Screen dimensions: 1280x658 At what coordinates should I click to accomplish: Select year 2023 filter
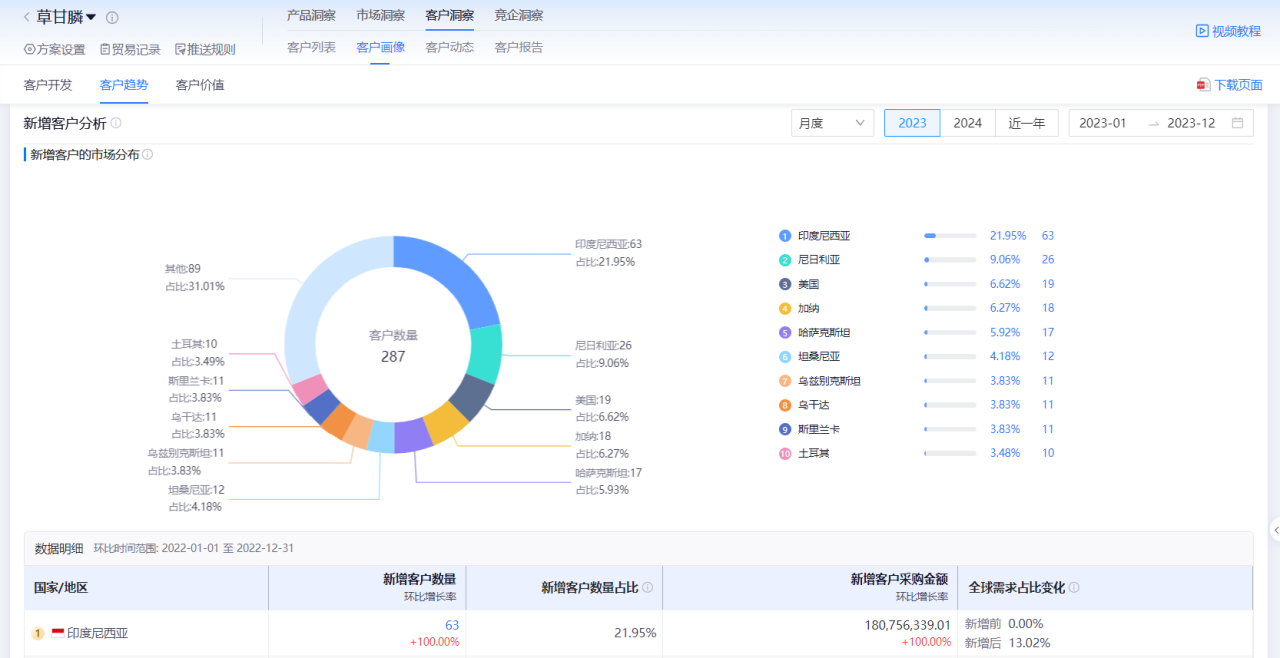coord(912,123)
